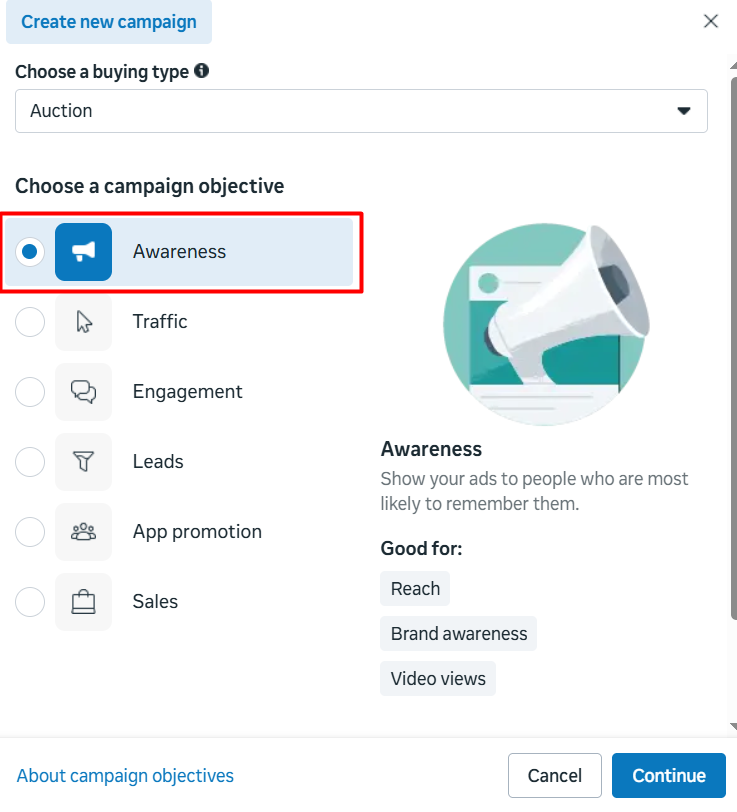Click the Engagement objective label
The image size is (737, 812).
[187, 392]
